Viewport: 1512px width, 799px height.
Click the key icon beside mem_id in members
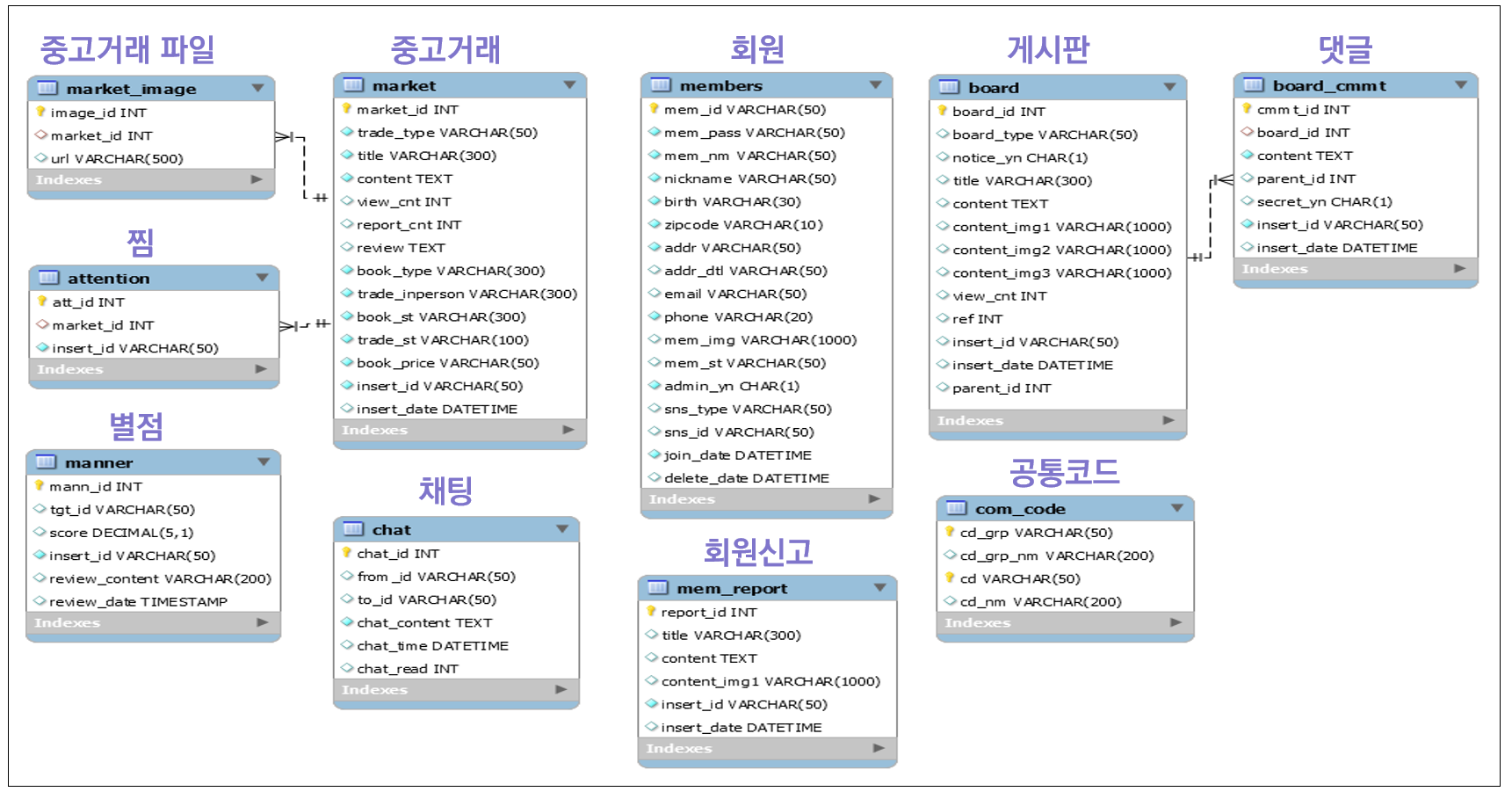pyautogui.click(x=655, y=110)
